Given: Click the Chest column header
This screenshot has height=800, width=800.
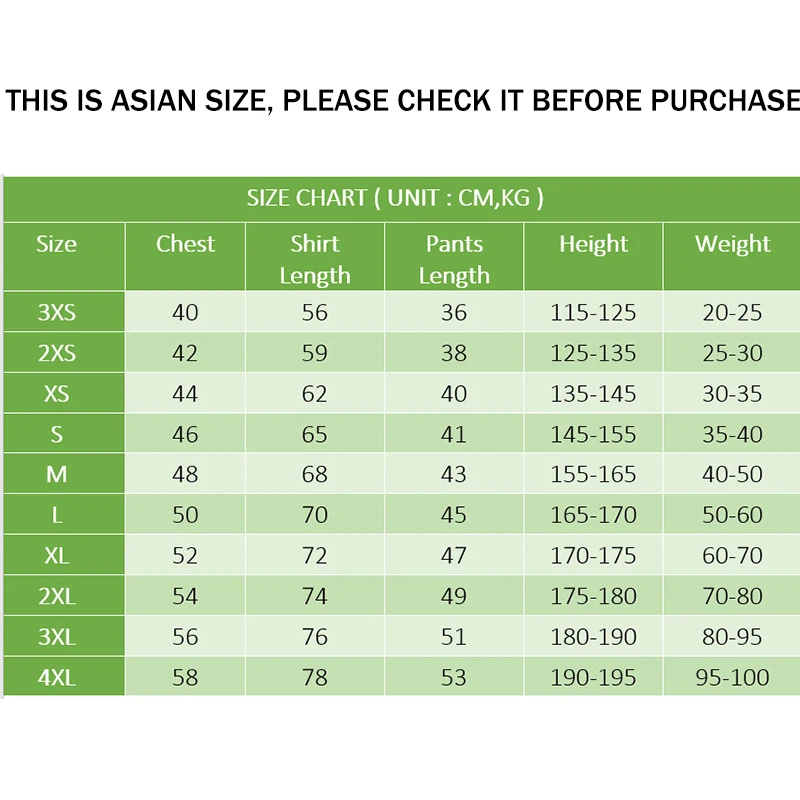Looking at the screenshot, I should point(185,244).
